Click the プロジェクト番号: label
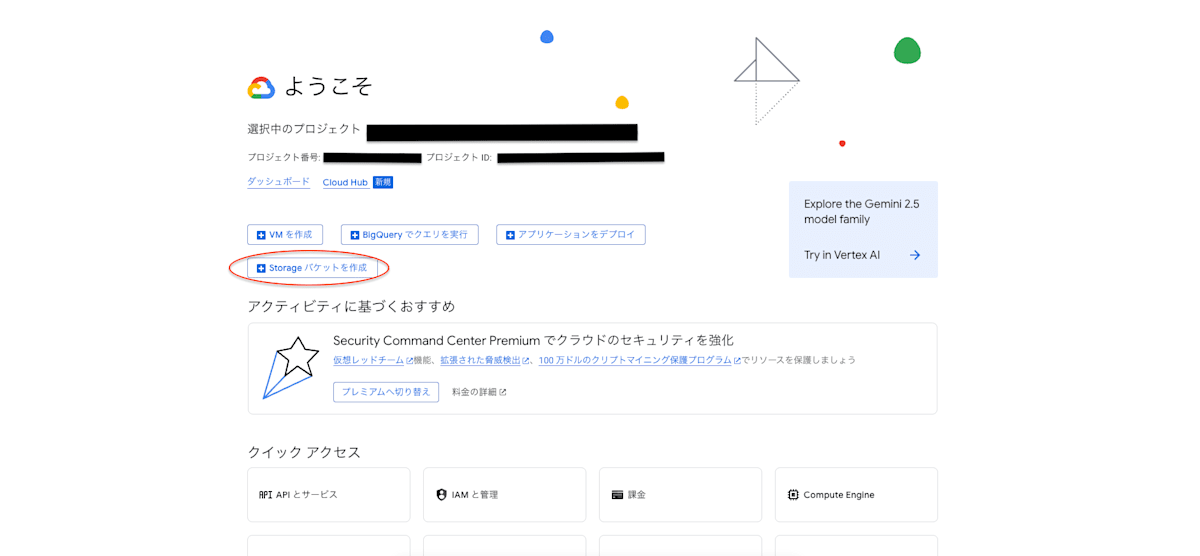The height and width of the screenshot is (556, 1200). point(284,158)
